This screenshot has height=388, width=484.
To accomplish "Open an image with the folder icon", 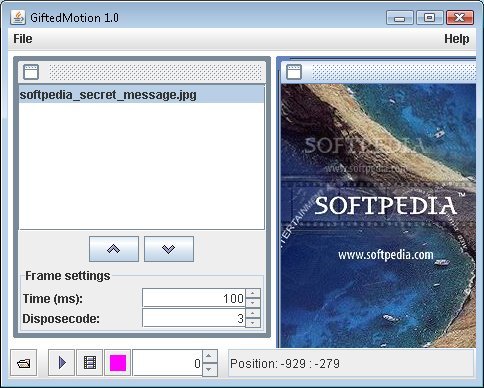I will tap(24, 363).
